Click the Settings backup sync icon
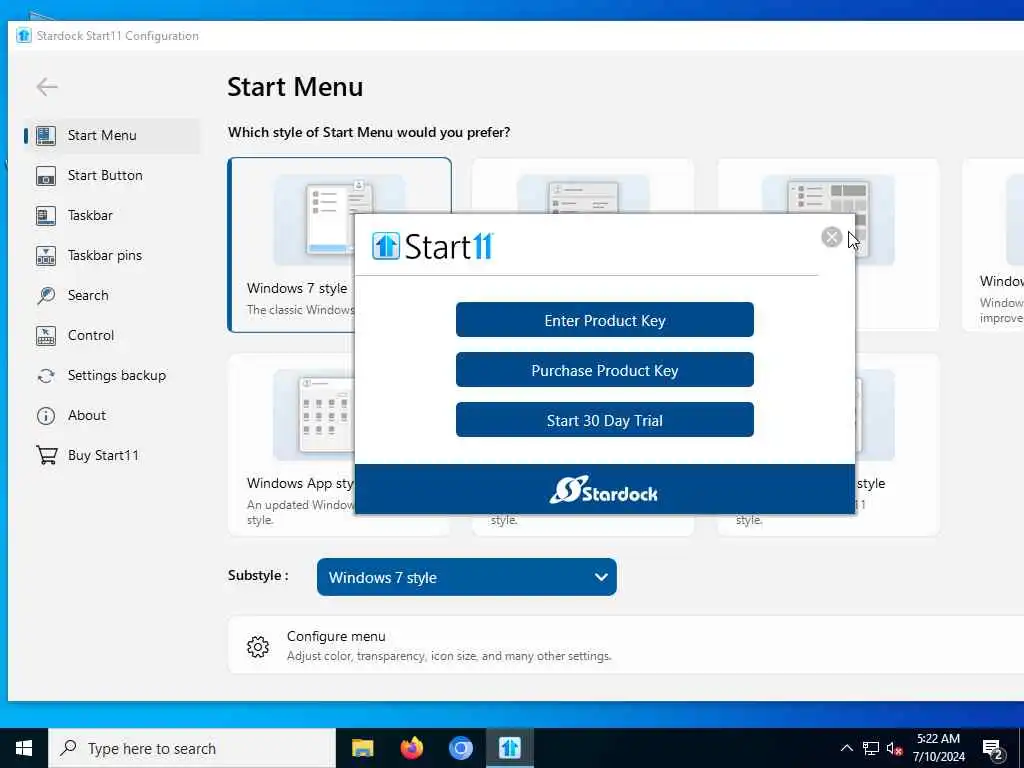Image resolution: width=1024 pixels, height=768 pixels. pos(46,376)
